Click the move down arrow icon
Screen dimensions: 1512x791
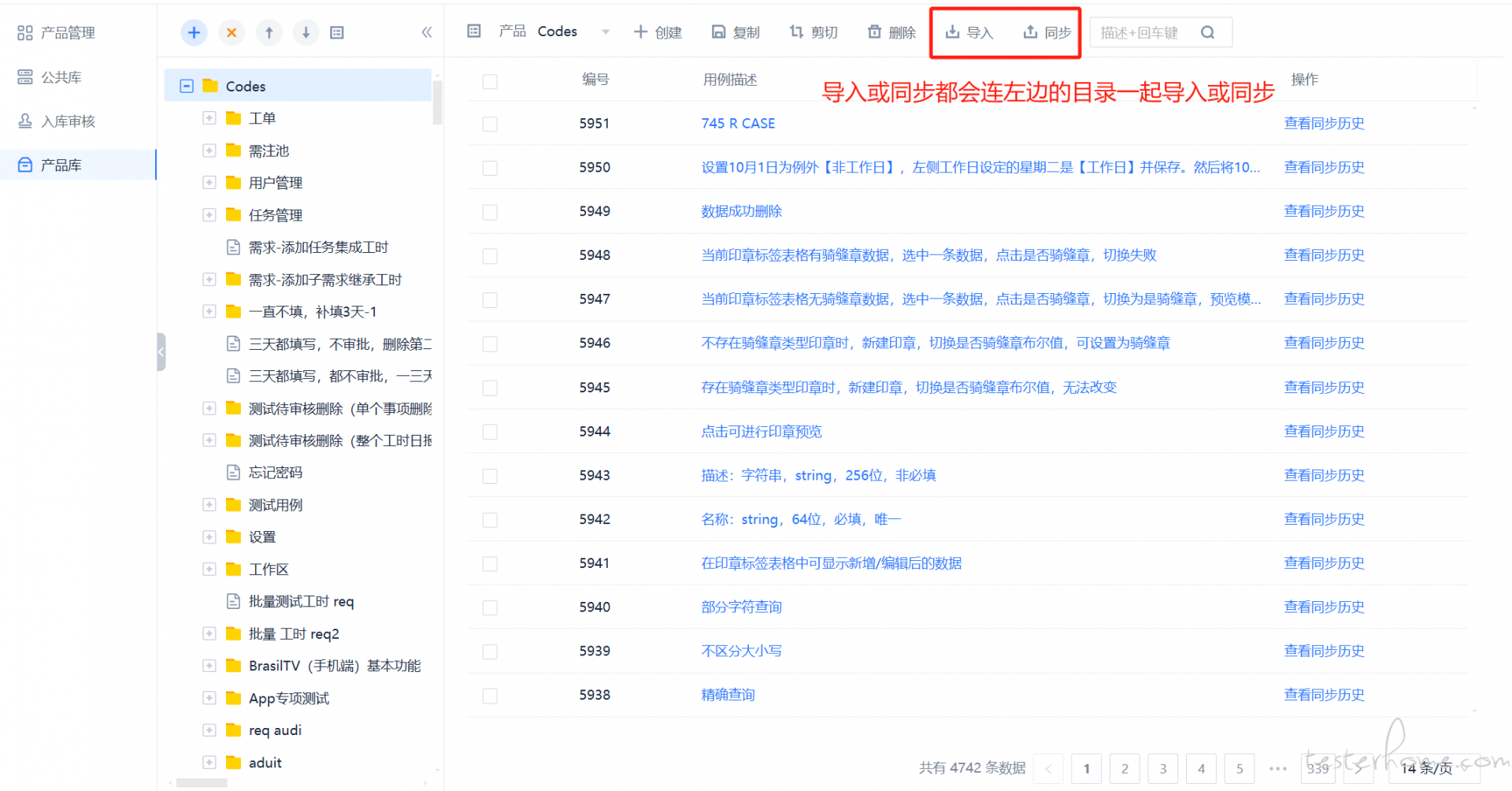pos(306,32)
